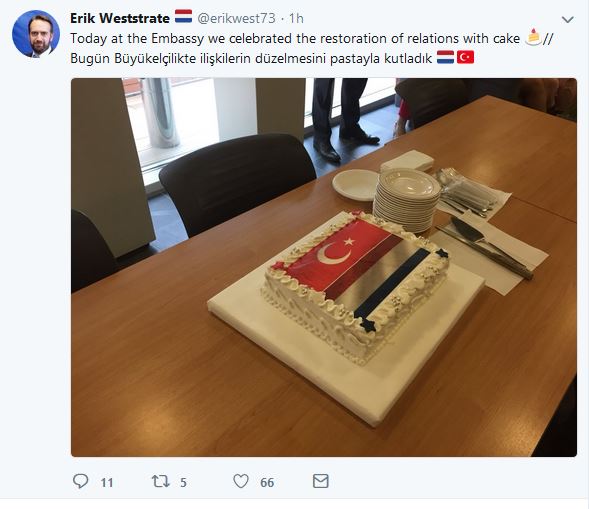Open Erik Weststrate's profile avatar
This screenshot has height=509, width=589.
(36, 34)
